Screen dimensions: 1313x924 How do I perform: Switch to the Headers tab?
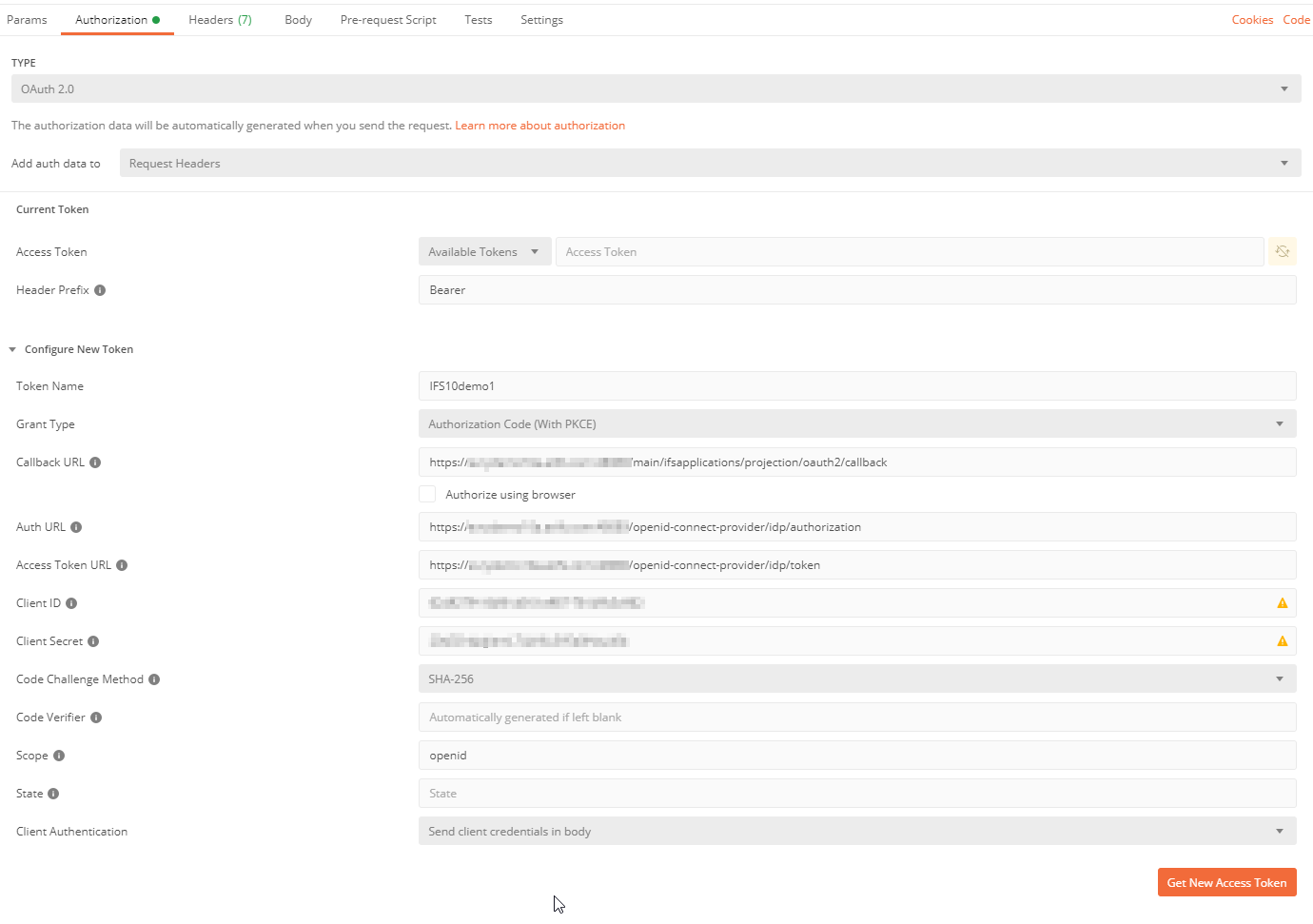[x=220, y=20]
